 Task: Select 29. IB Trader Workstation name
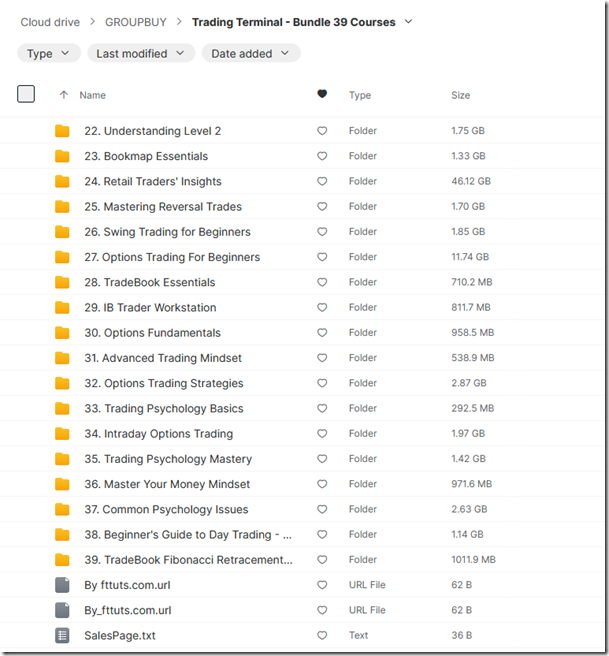[150, 308]
